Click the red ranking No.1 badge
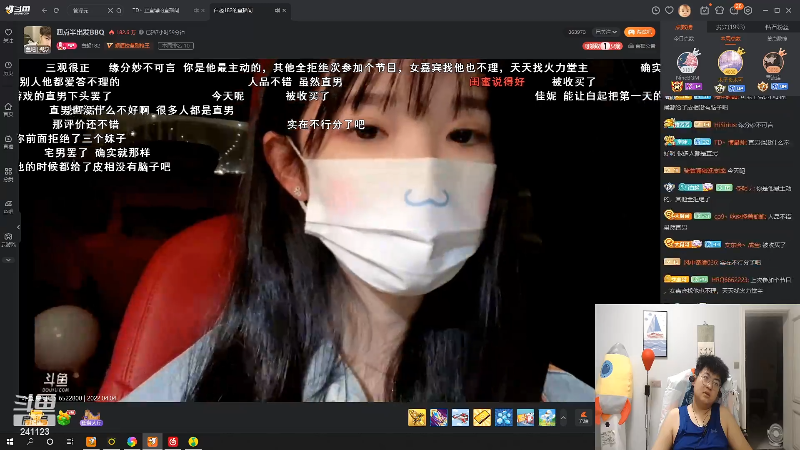 coord(603,46)
